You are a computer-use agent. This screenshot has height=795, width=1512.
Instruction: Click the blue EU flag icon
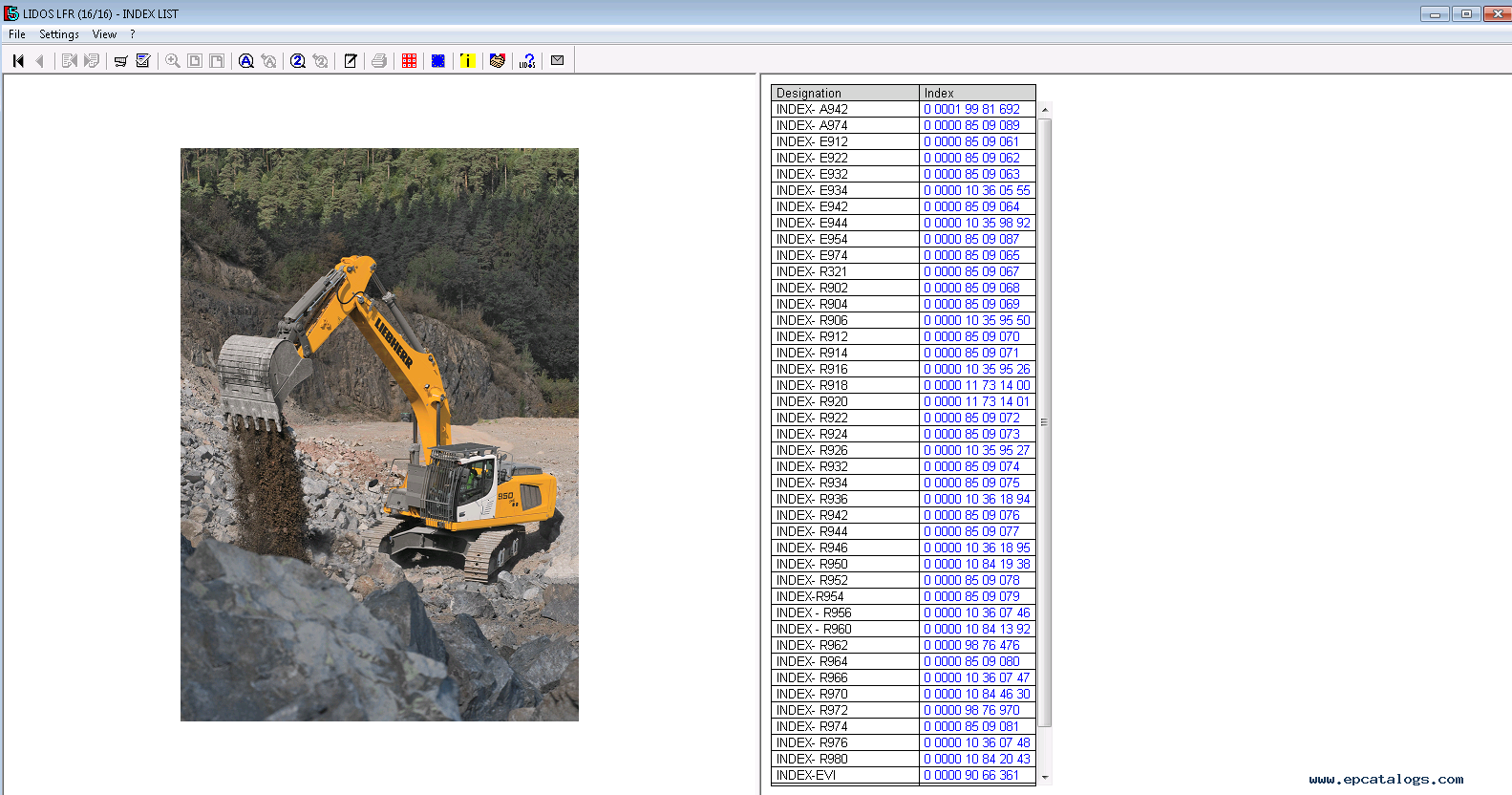(438, 61)
